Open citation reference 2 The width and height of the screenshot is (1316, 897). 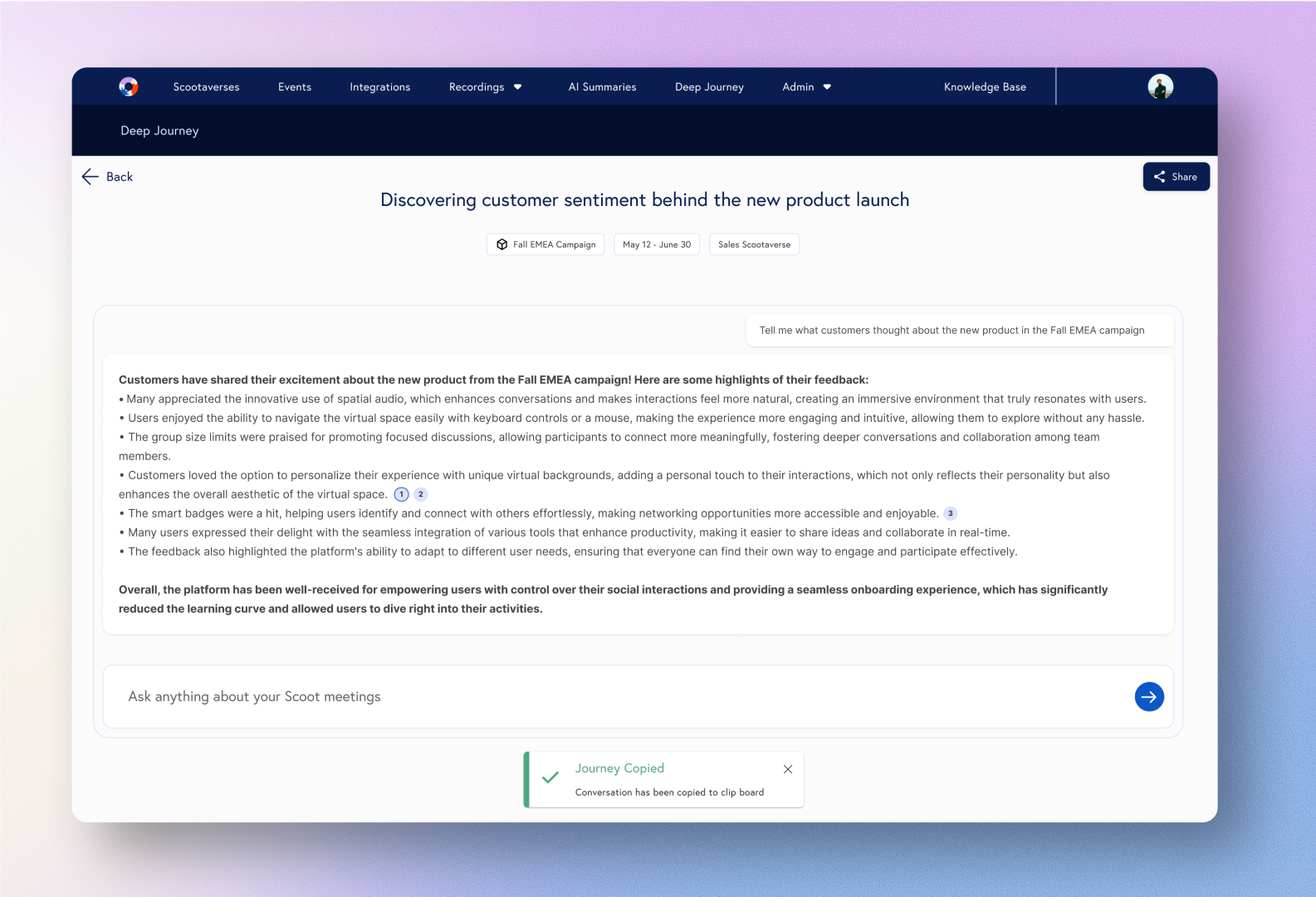coord(421,494)
